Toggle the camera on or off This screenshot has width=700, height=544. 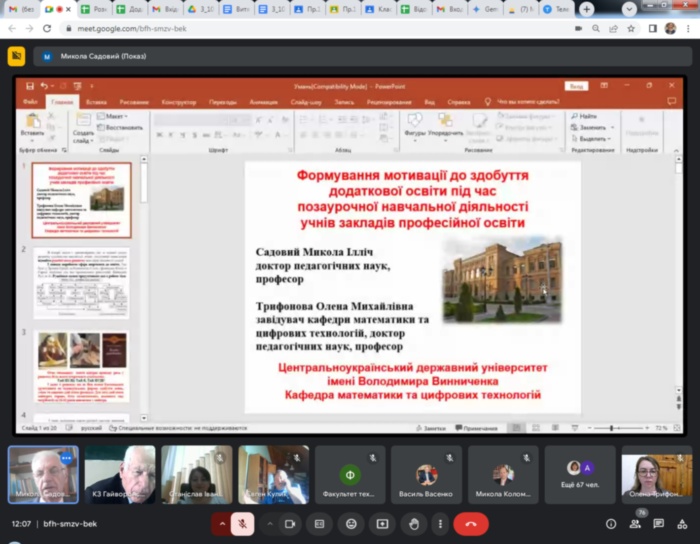click(290, 523)
